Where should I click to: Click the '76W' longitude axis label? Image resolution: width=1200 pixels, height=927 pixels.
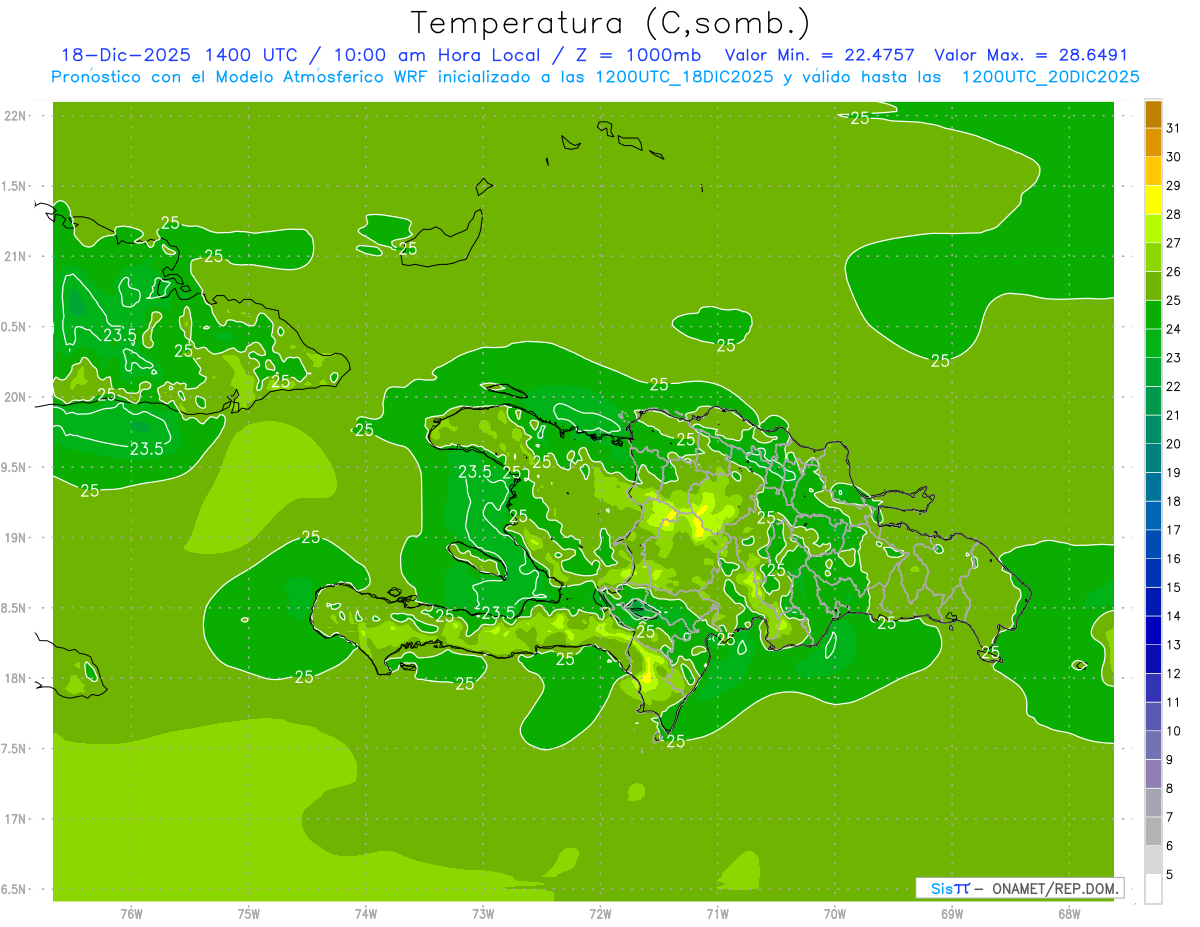(131, 914)
